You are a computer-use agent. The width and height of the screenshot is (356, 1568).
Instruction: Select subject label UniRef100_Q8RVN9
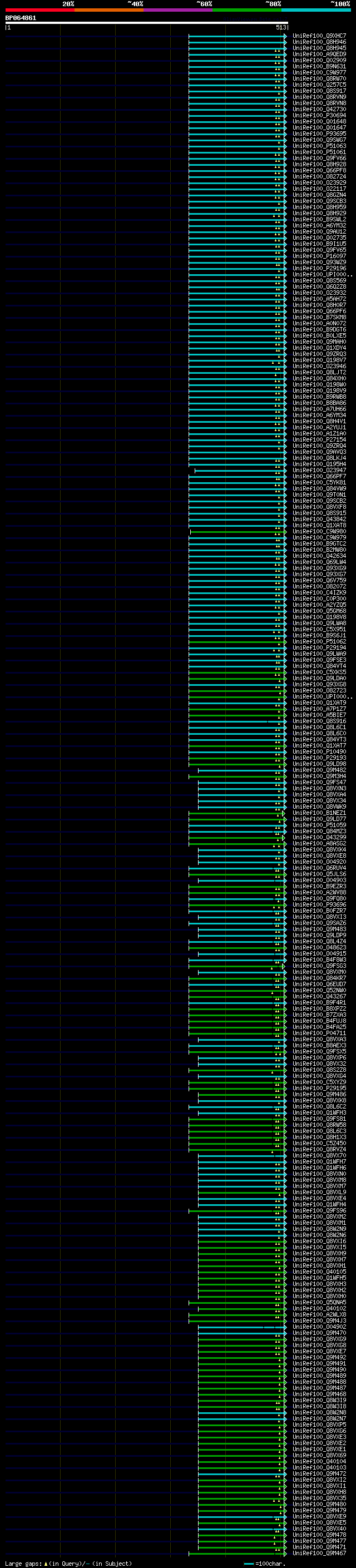pyautogui.click(x=319, y=97)
